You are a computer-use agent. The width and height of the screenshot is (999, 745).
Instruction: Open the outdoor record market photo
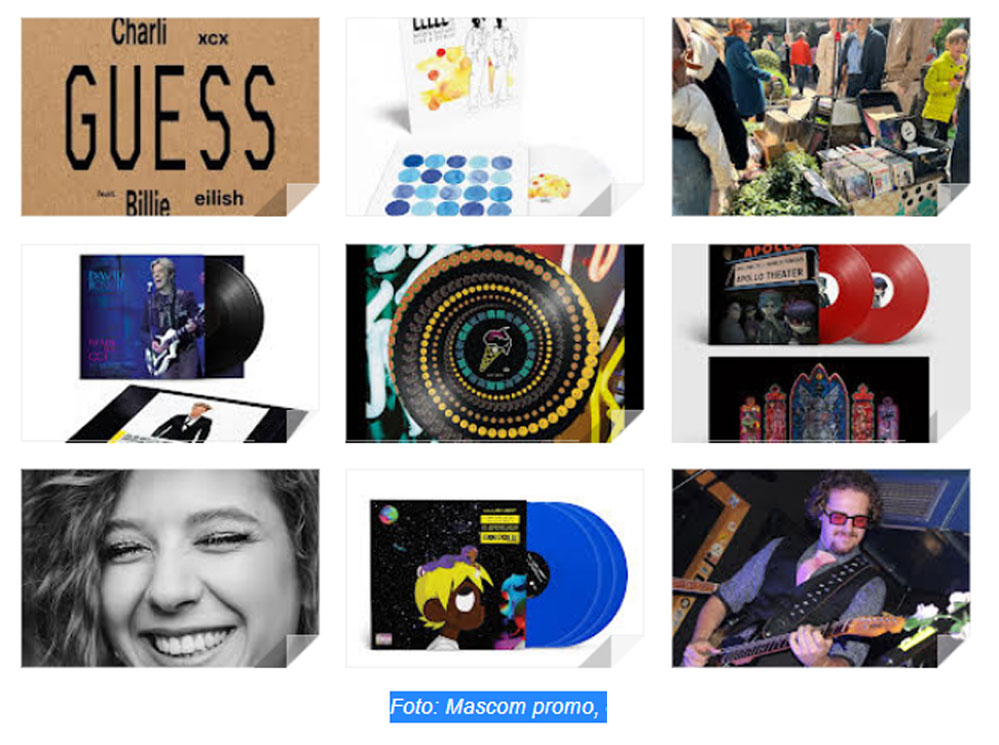coord(821,117)
